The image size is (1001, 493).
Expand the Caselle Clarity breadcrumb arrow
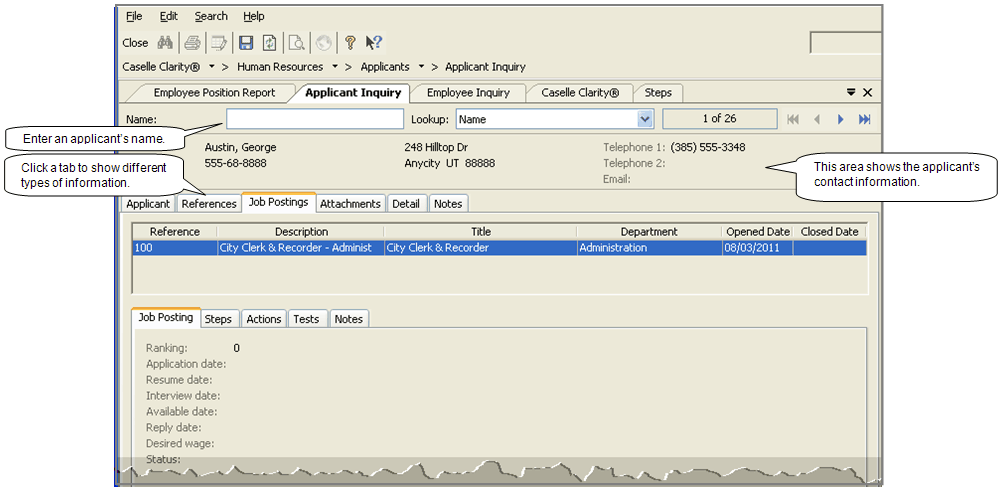click(x=212, y=67)
